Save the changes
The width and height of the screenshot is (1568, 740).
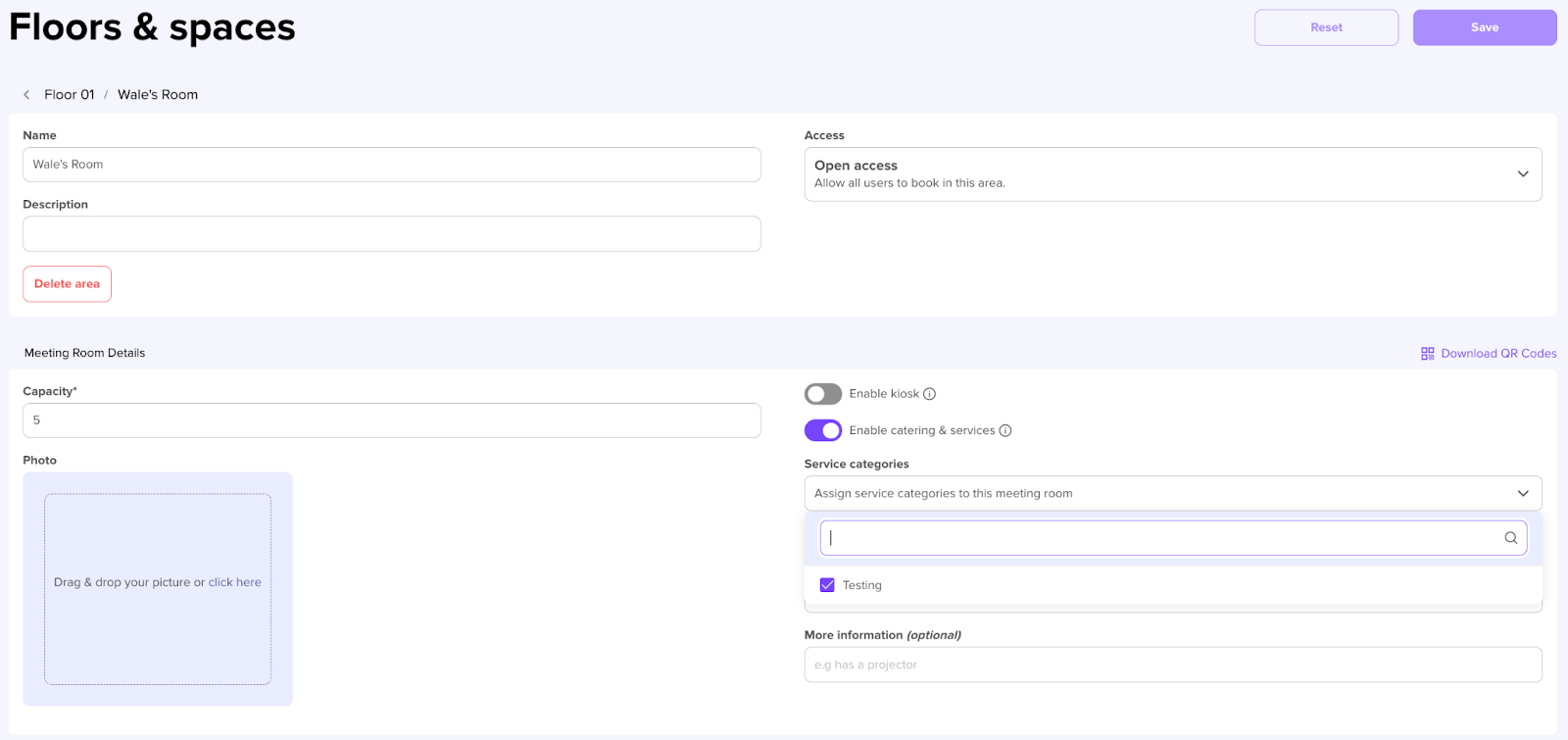[1485, 27]
